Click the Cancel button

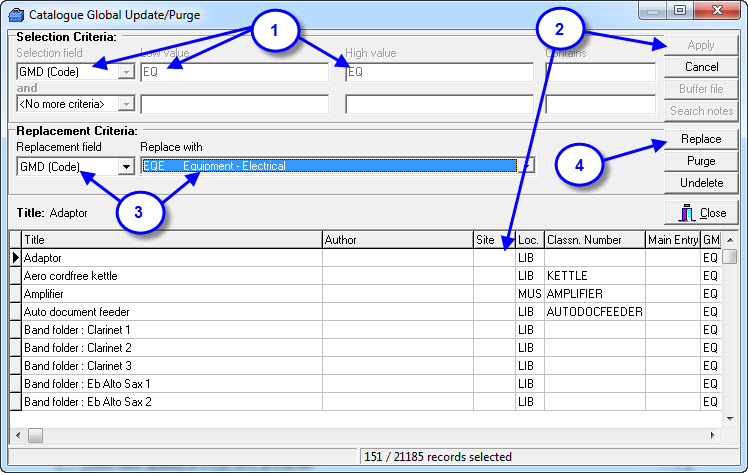(x=701, y=67)
